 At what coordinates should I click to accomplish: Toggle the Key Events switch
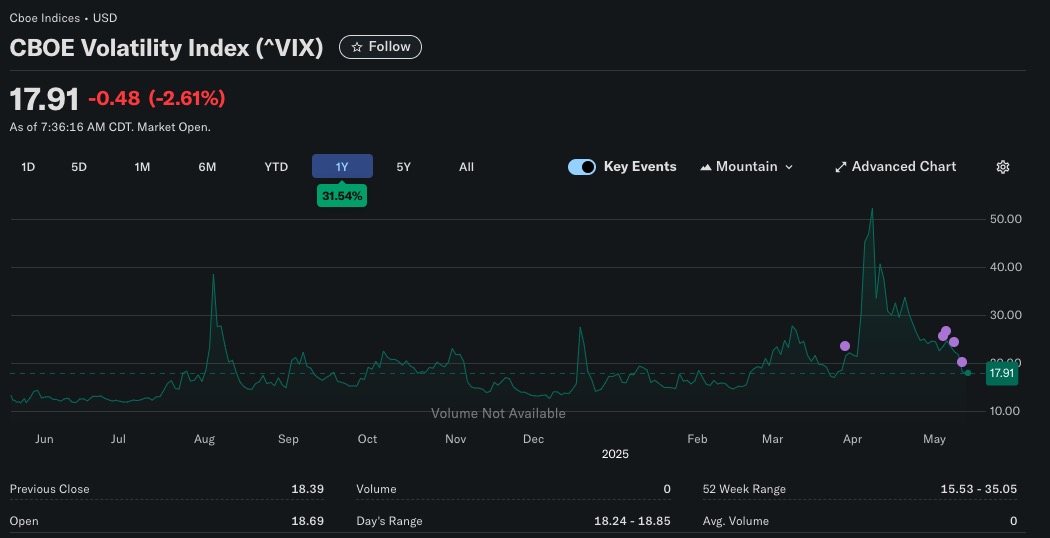tap(582, 167)
